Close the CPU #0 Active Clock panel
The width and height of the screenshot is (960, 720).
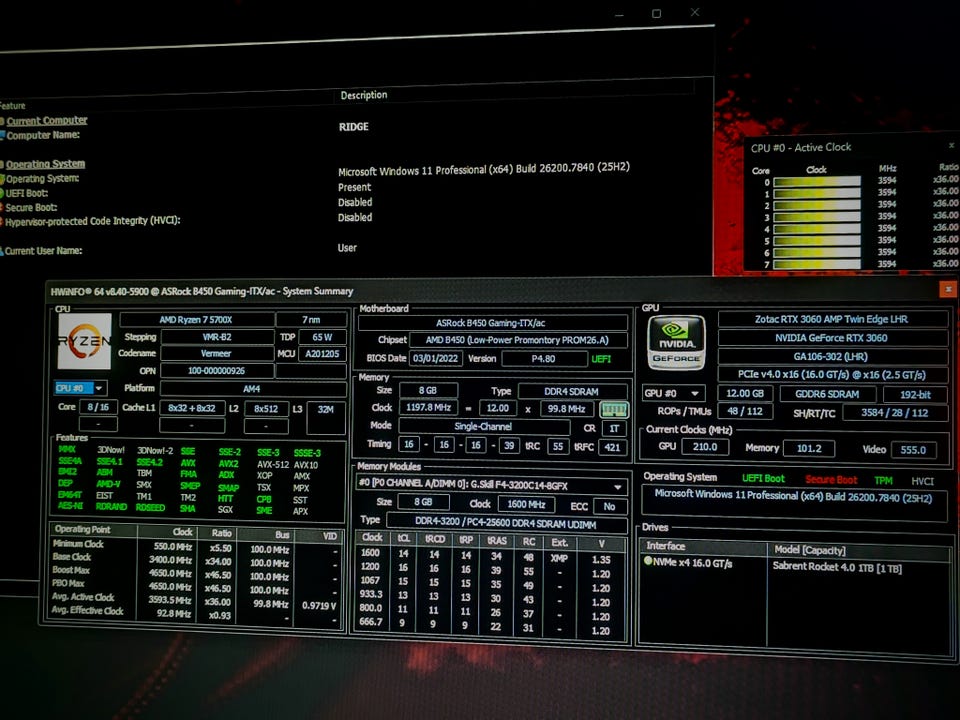951,145
